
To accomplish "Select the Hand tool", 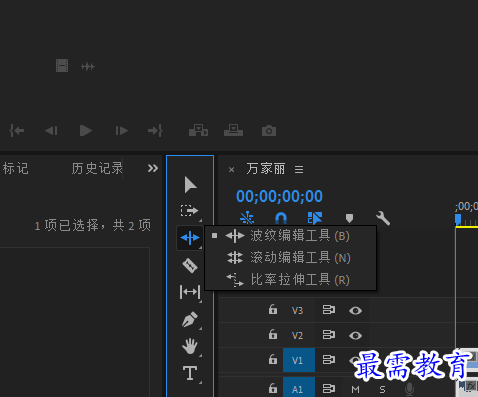I will (x=190, y=346).
